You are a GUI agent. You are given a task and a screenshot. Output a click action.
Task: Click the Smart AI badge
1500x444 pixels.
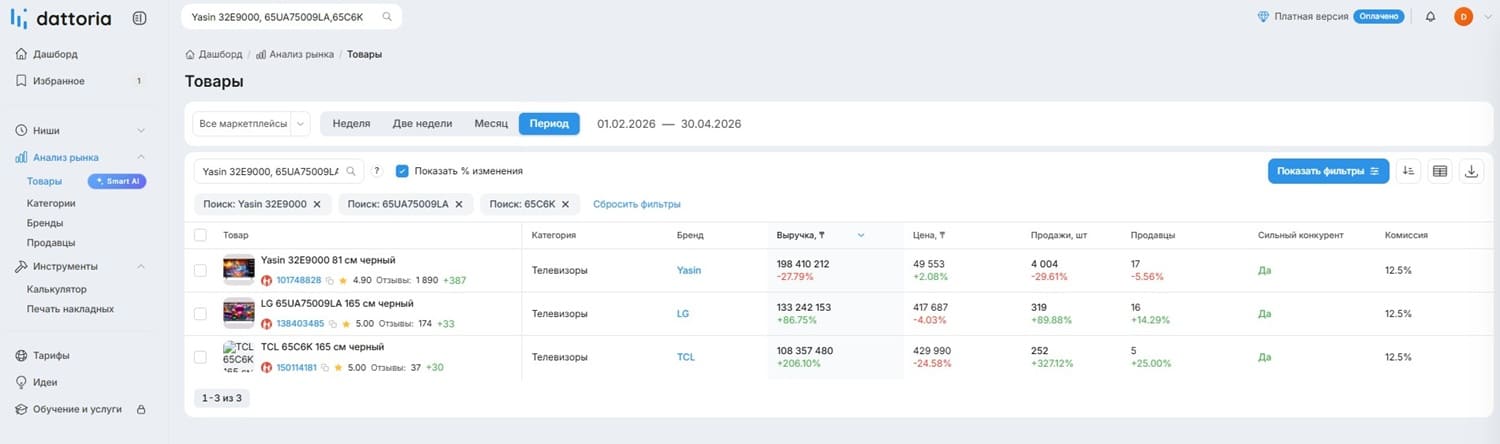click(x=117, y=181)
